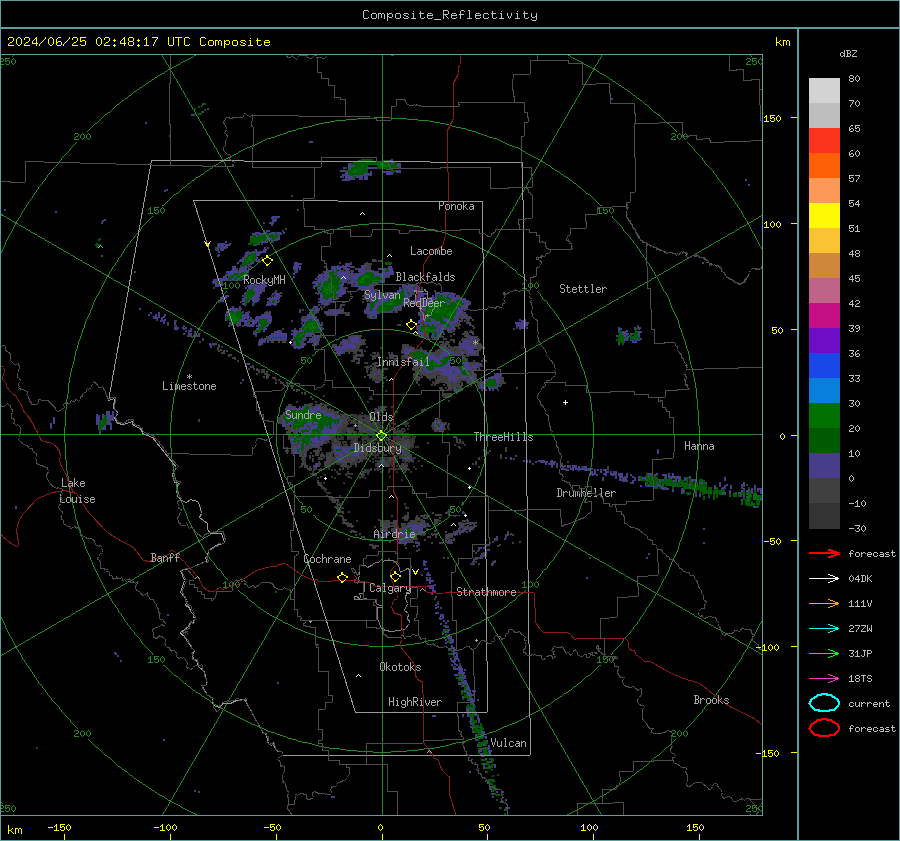Click the RedDeer map label
The height and width of the screenshot is (841, 900).
pyautogui.click(x=424, y=303)
